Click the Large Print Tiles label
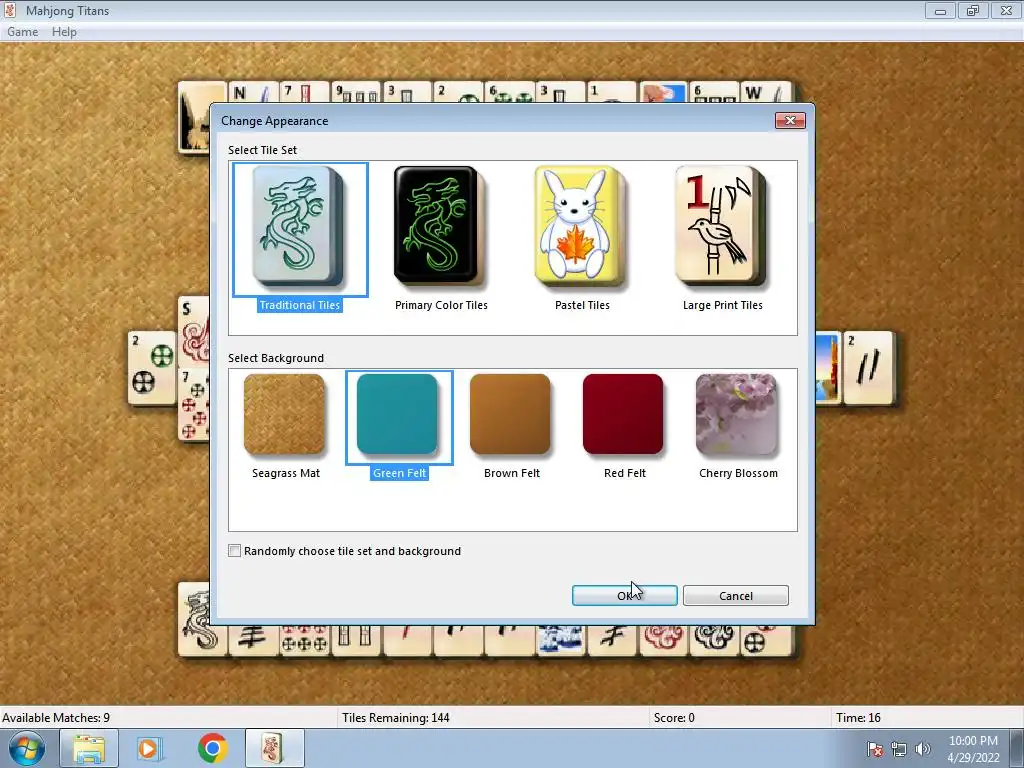 tap(723, 305)
